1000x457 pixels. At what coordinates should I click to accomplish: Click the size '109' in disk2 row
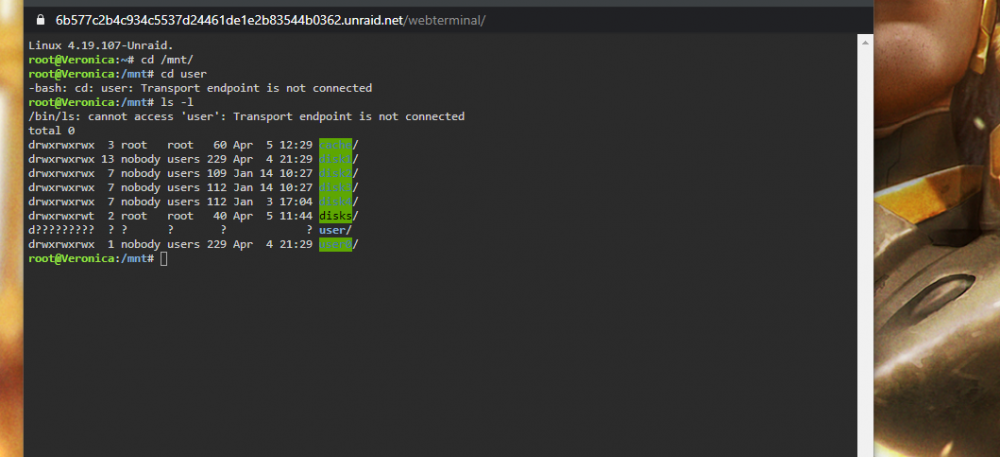point(217,173)
